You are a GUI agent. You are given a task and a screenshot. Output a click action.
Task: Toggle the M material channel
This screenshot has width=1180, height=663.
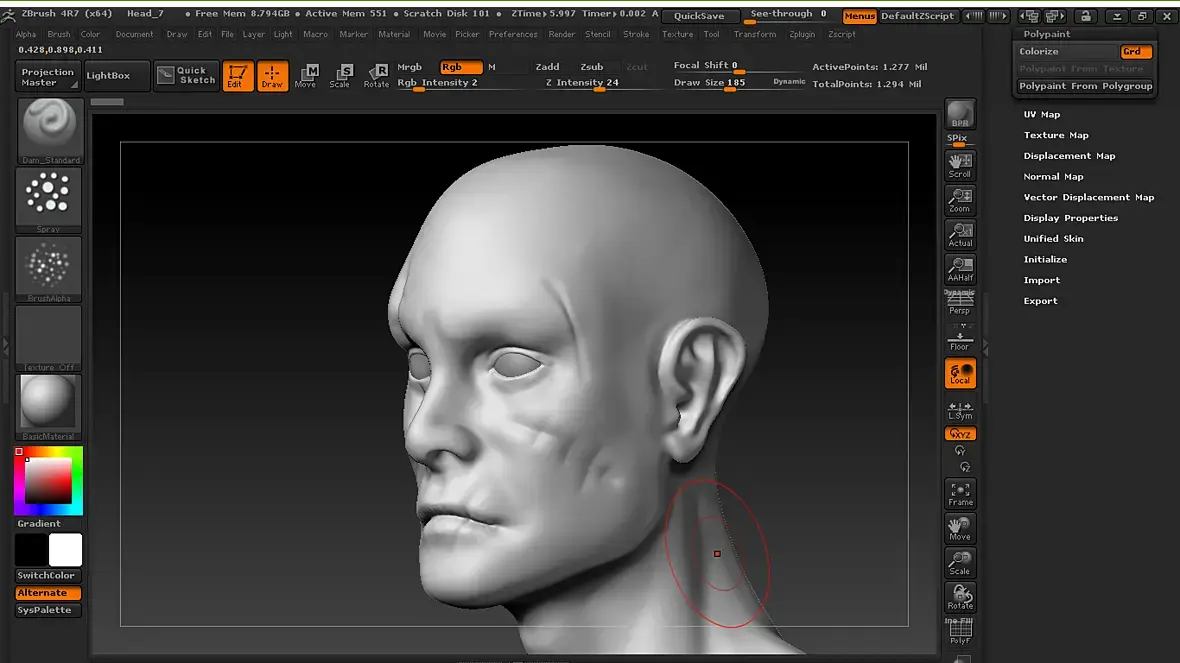click(491, 67)
